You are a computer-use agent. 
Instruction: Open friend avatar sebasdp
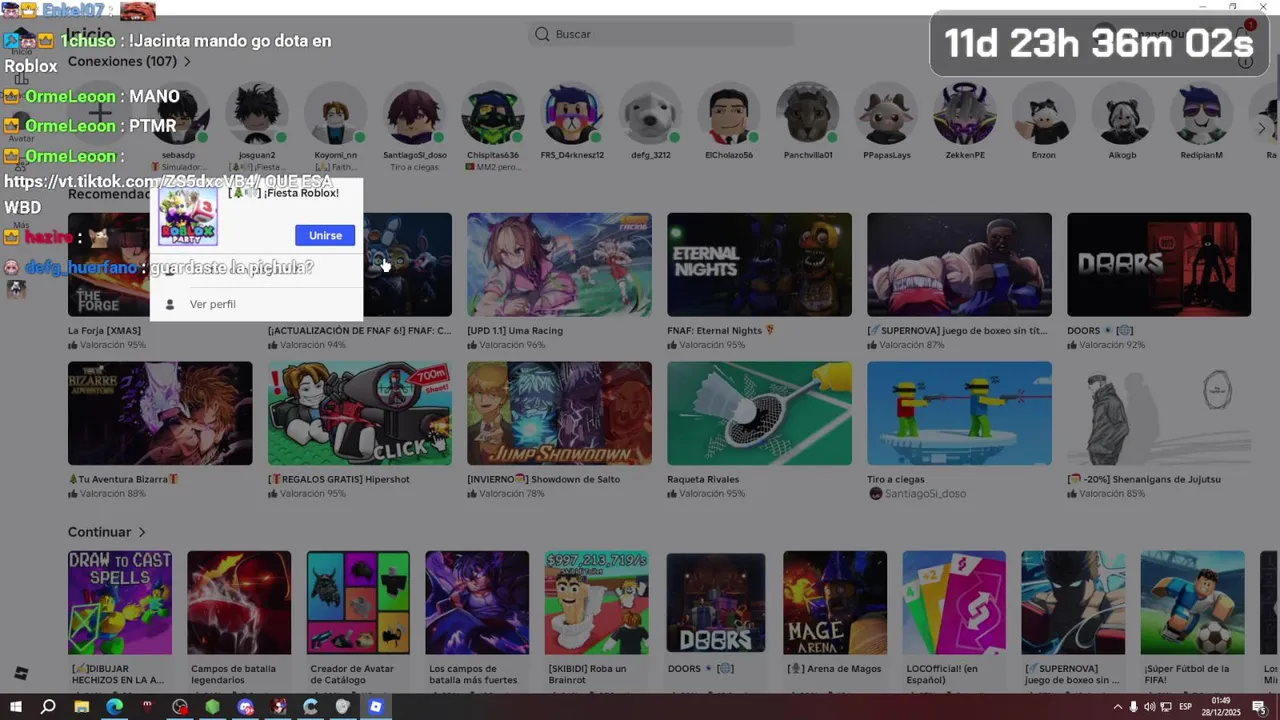(x=178, y=114)
